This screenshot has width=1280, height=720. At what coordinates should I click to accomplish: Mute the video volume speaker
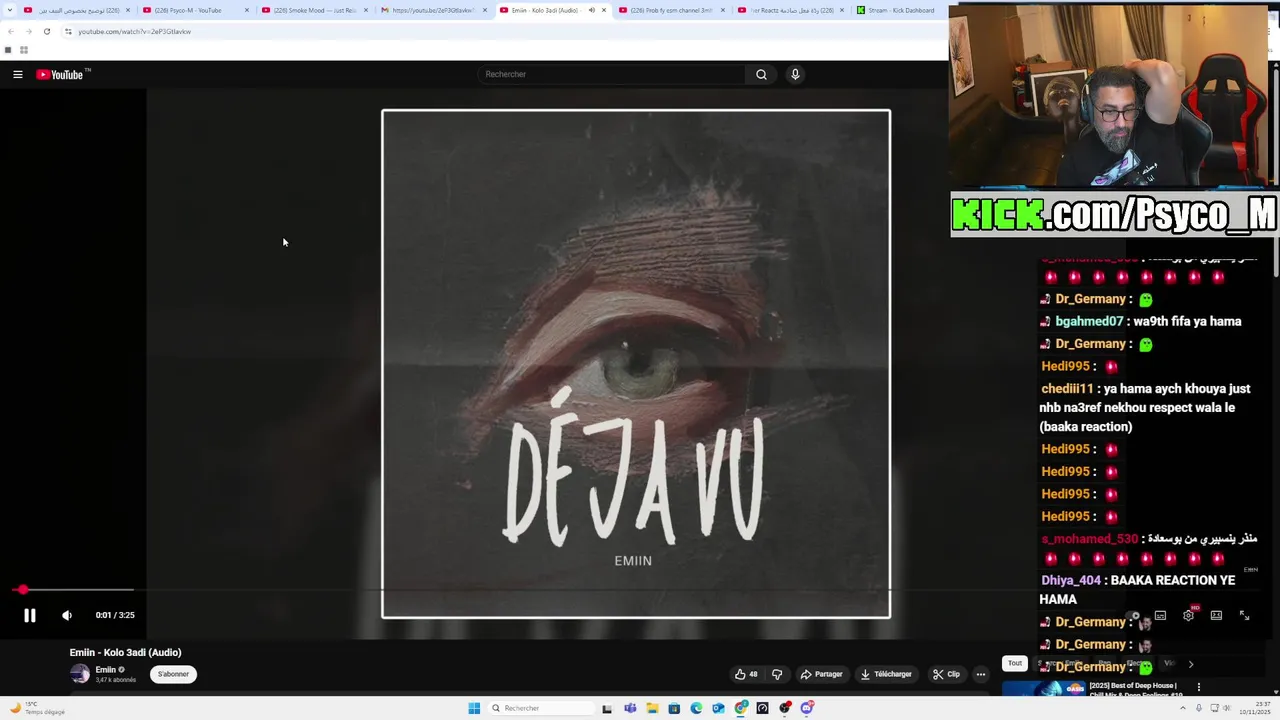[x=67, y=616]
